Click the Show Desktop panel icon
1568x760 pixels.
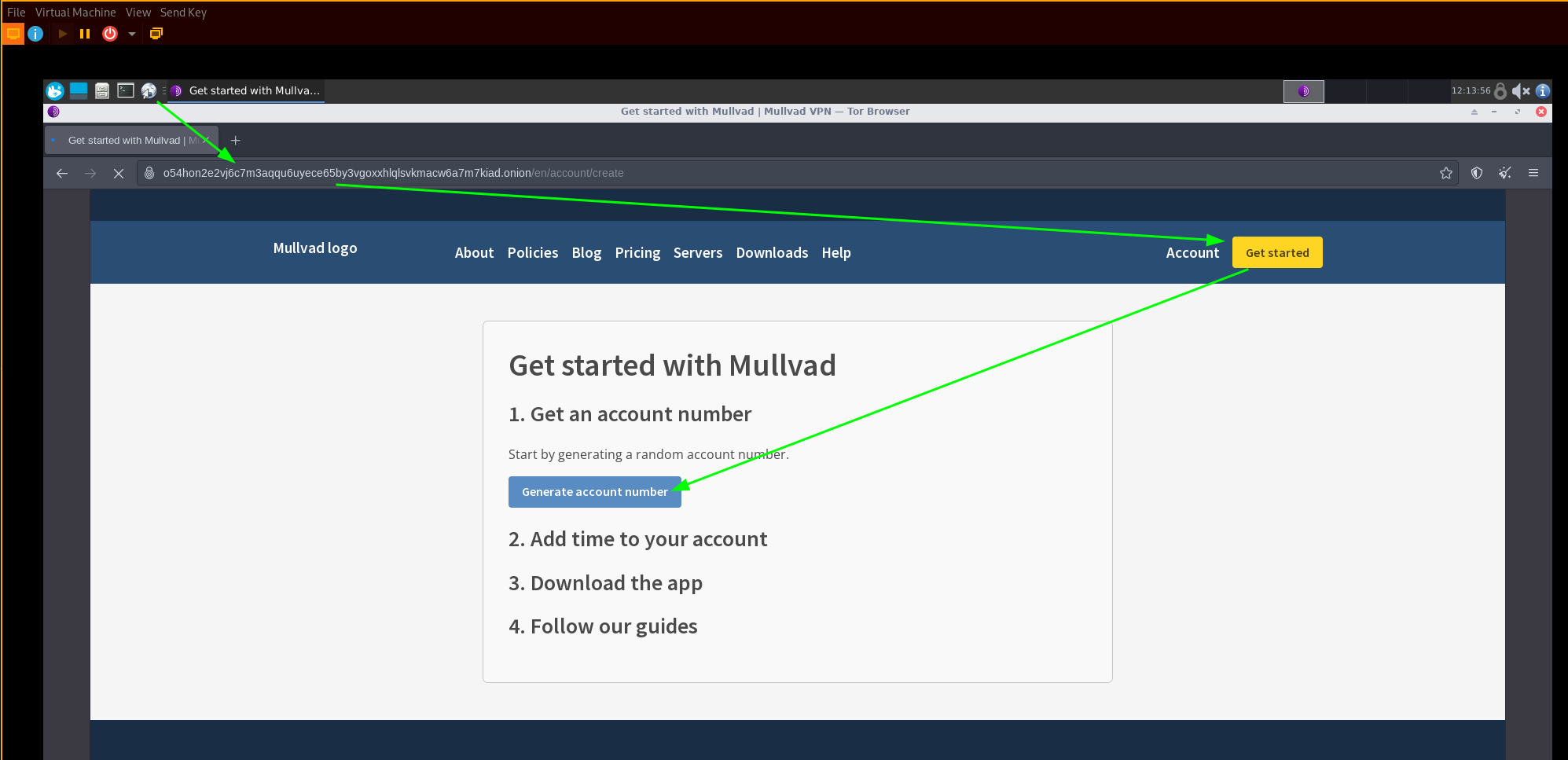pos(79,90)
